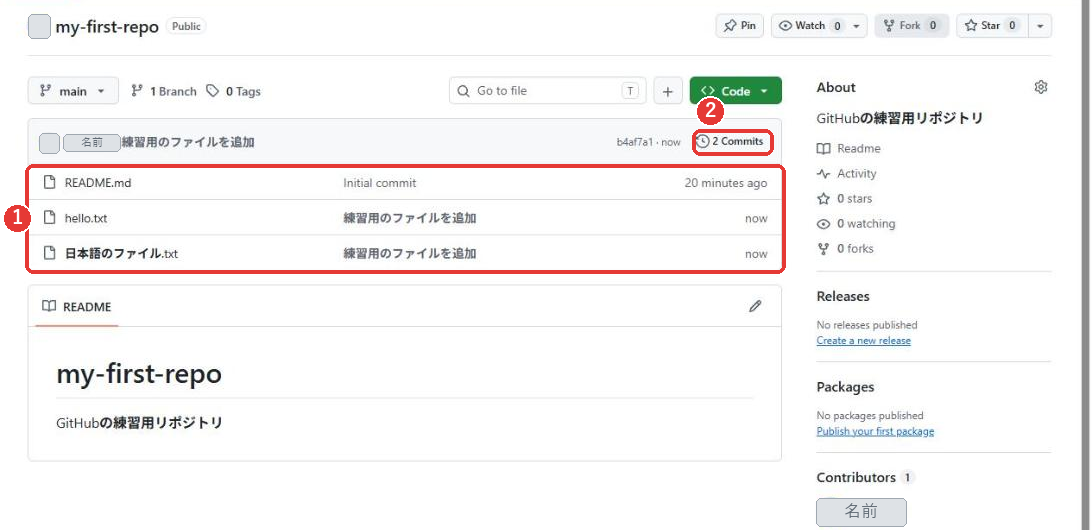
Task: Click the README book icon in the tab
Action: tap(49, 306)
